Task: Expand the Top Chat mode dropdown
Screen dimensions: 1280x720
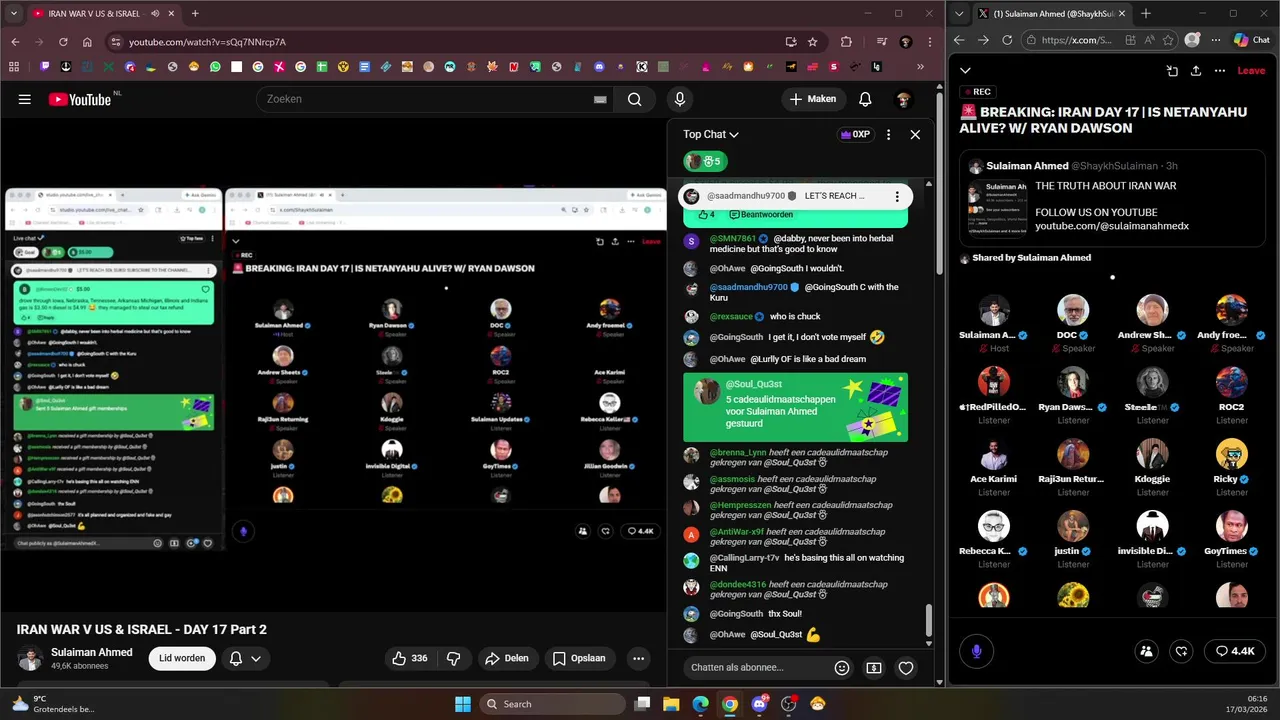Action: tap(711, 134)
